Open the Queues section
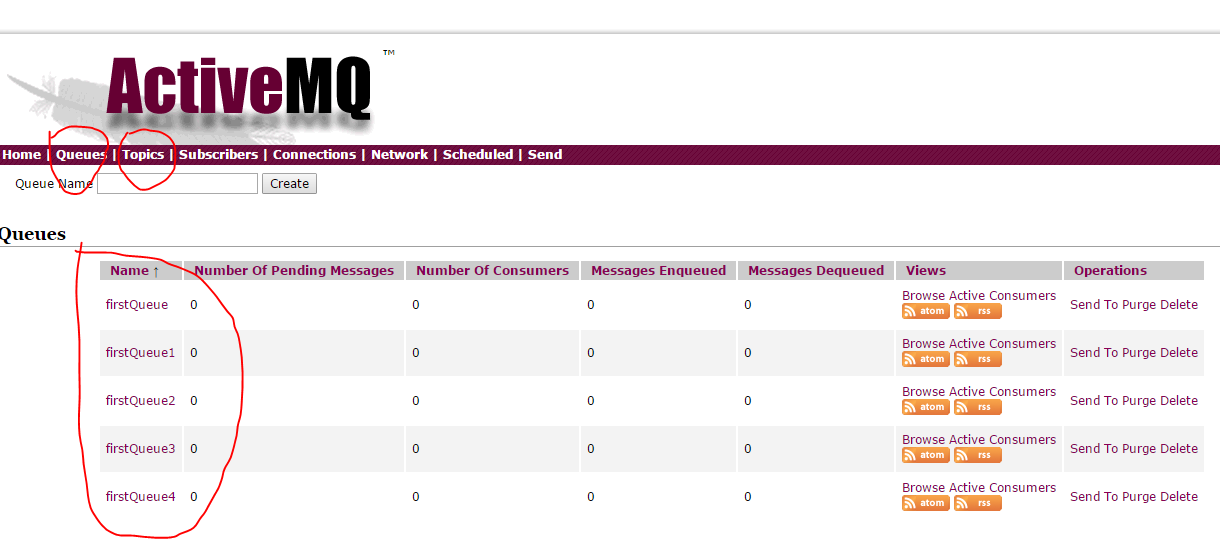The height and width of the screenshot is (539, 1220). pyautogui.click(x=81, y=155)
